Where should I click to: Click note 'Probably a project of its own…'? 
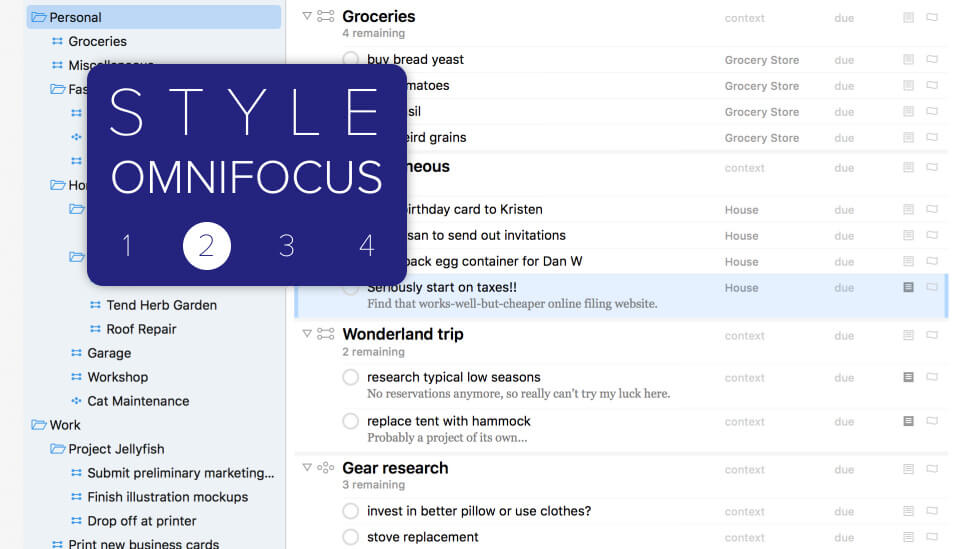pos(447,437)
